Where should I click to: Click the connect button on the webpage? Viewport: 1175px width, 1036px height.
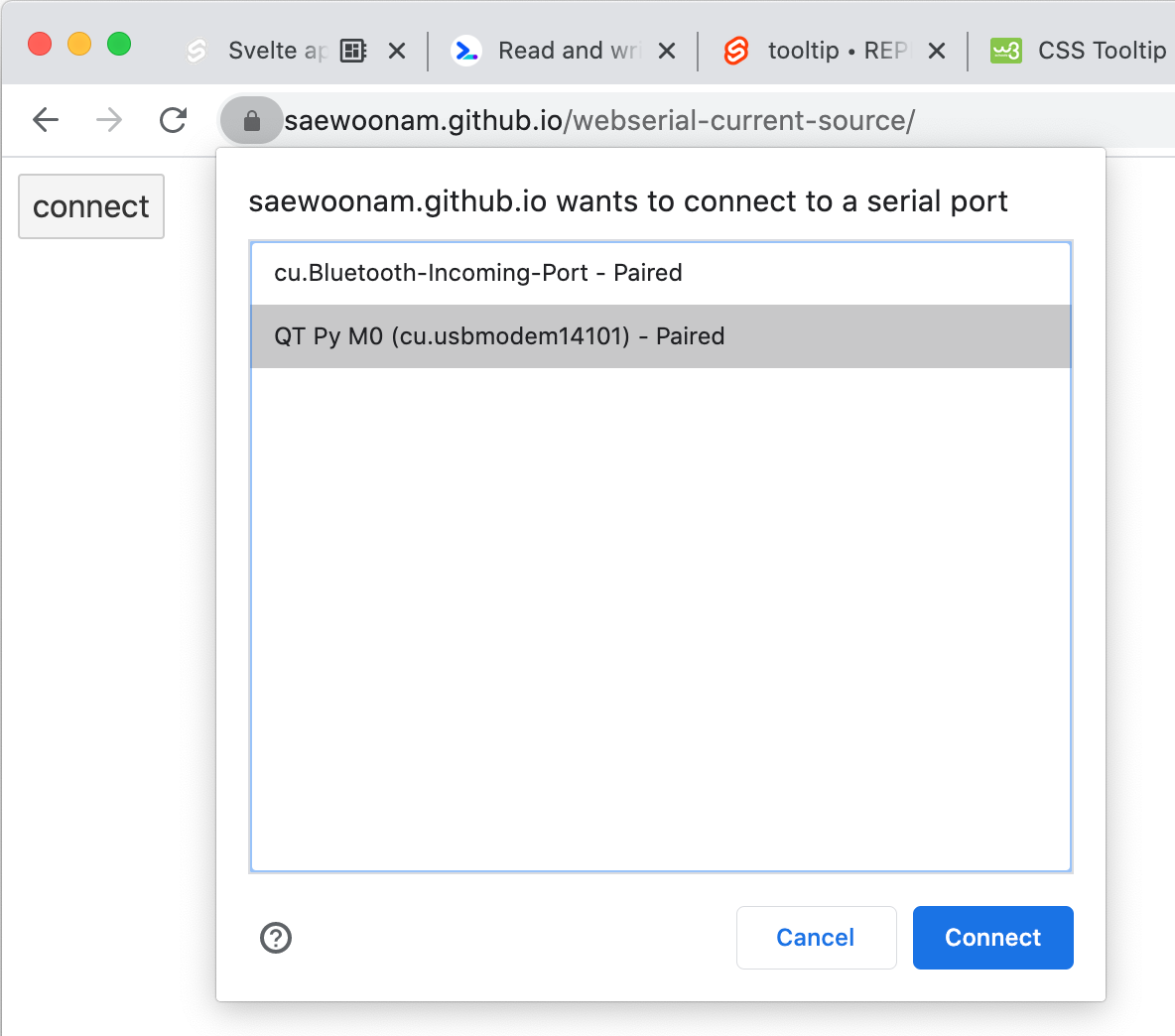(x=90, y=205)
